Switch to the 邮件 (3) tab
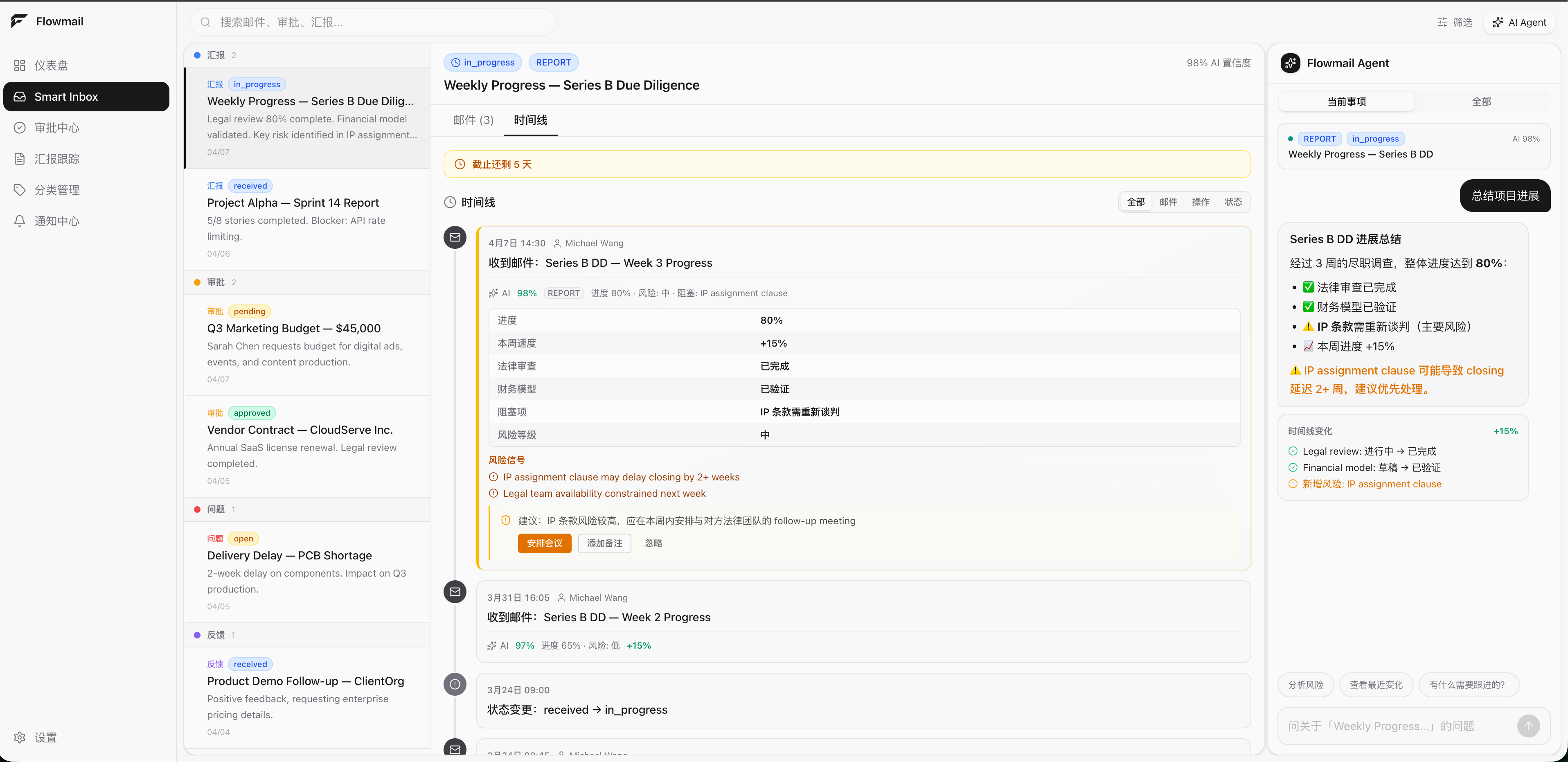Viewport: 1568px width, 762px height. click(x=473, y=120)
